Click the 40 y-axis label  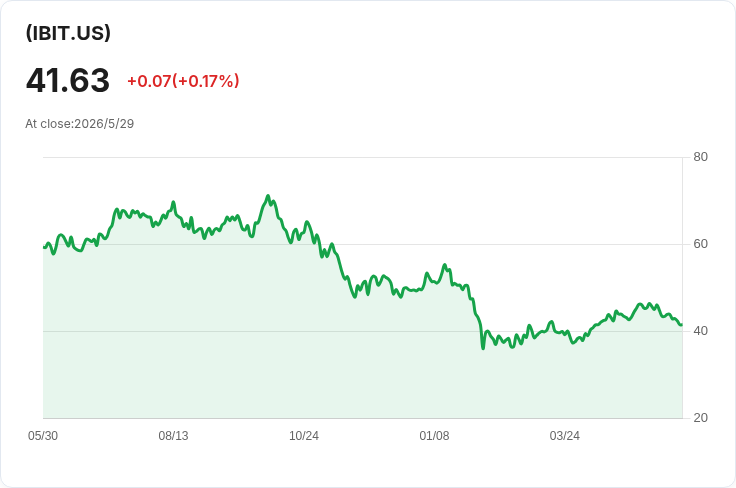point(700,331)
